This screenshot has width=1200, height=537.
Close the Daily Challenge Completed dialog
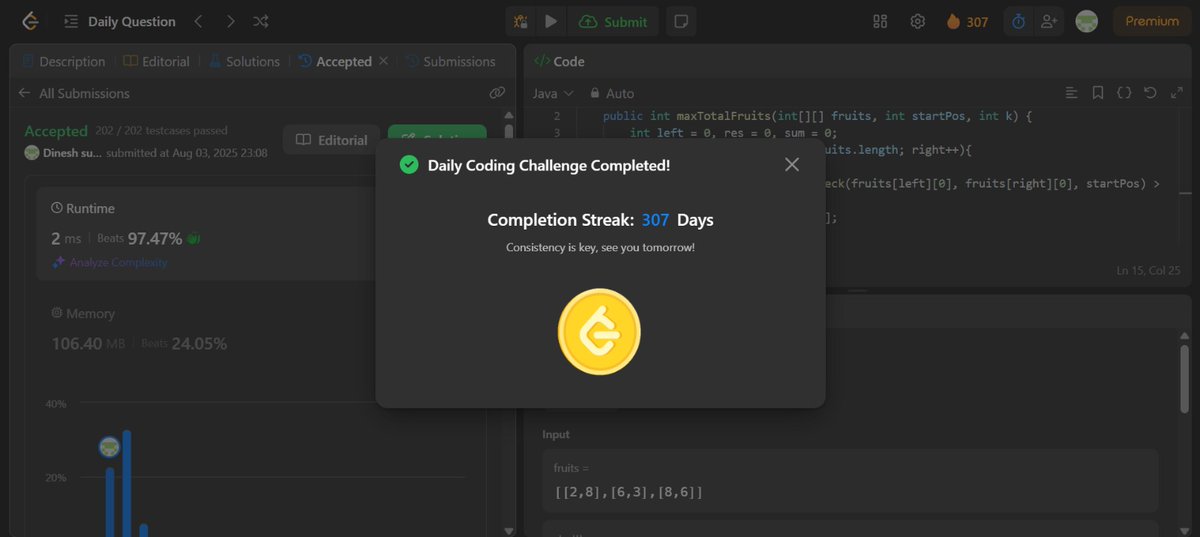[792, 164]
